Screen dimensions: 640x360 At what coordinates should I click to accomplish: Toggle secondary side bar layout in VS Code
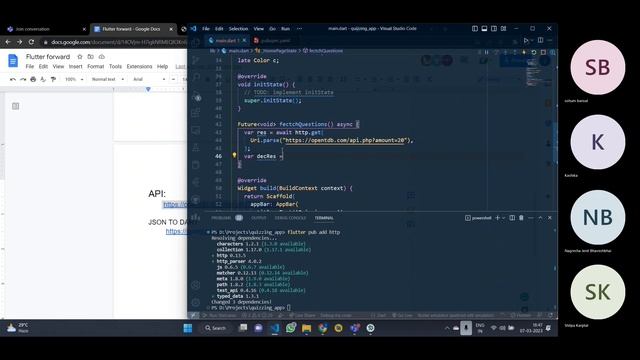[x=494, y=29]
